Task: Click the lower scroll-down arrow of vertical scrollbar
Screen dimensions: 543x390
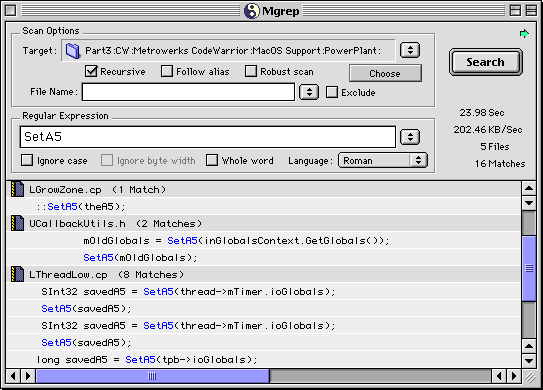Action: point(529,361)
